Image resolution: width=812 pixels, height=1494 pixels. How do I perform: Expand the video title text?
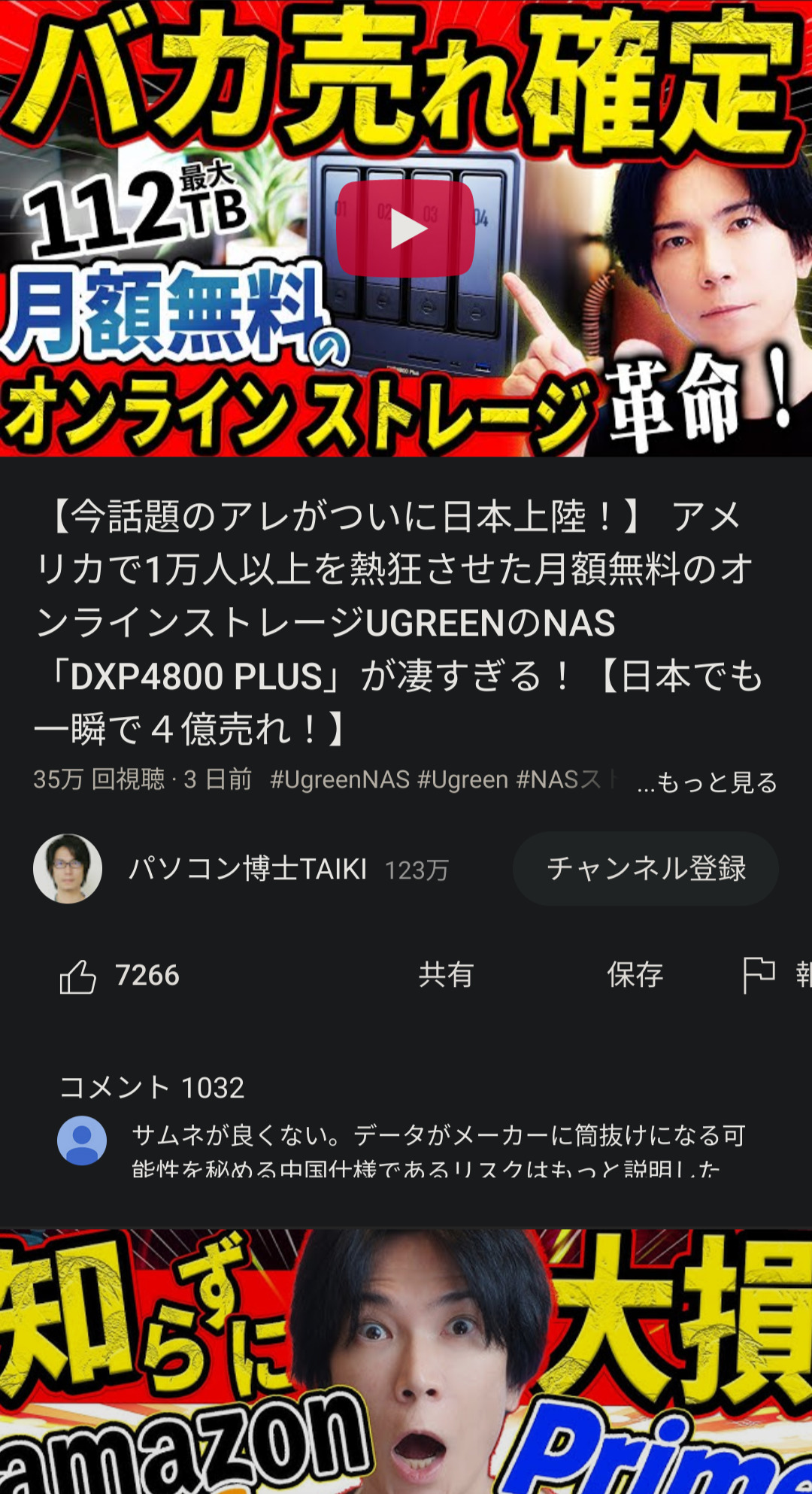(x=398, y=623)
